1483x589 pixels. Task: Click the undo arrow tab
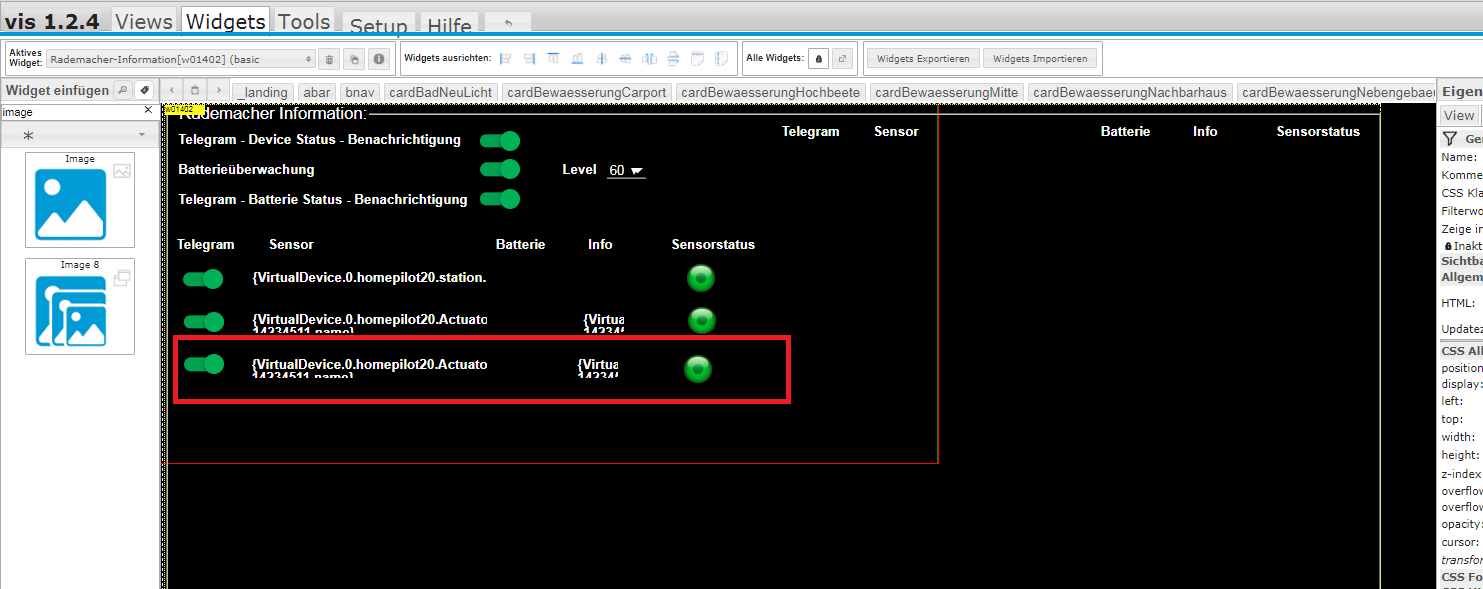coord(507,24)
